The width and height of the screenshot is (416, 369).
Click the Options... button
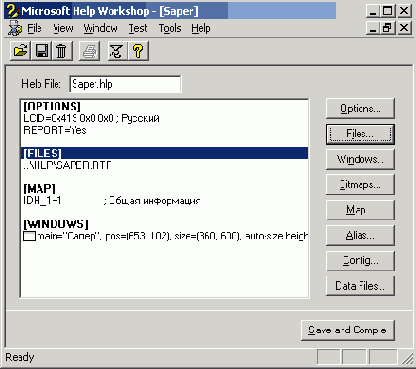(360, 109)
